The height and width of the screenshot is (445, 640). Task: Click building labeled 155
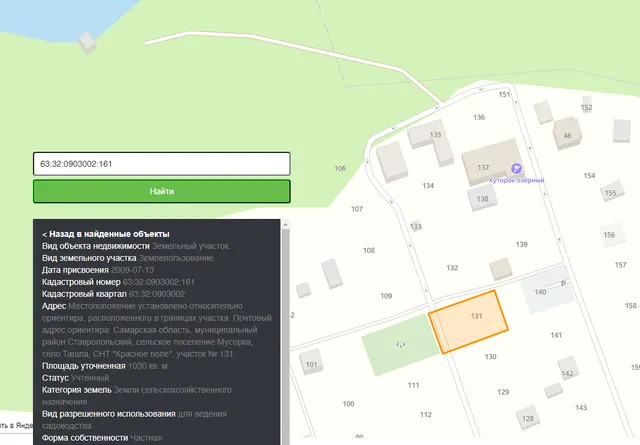click(x=612, y=192)
